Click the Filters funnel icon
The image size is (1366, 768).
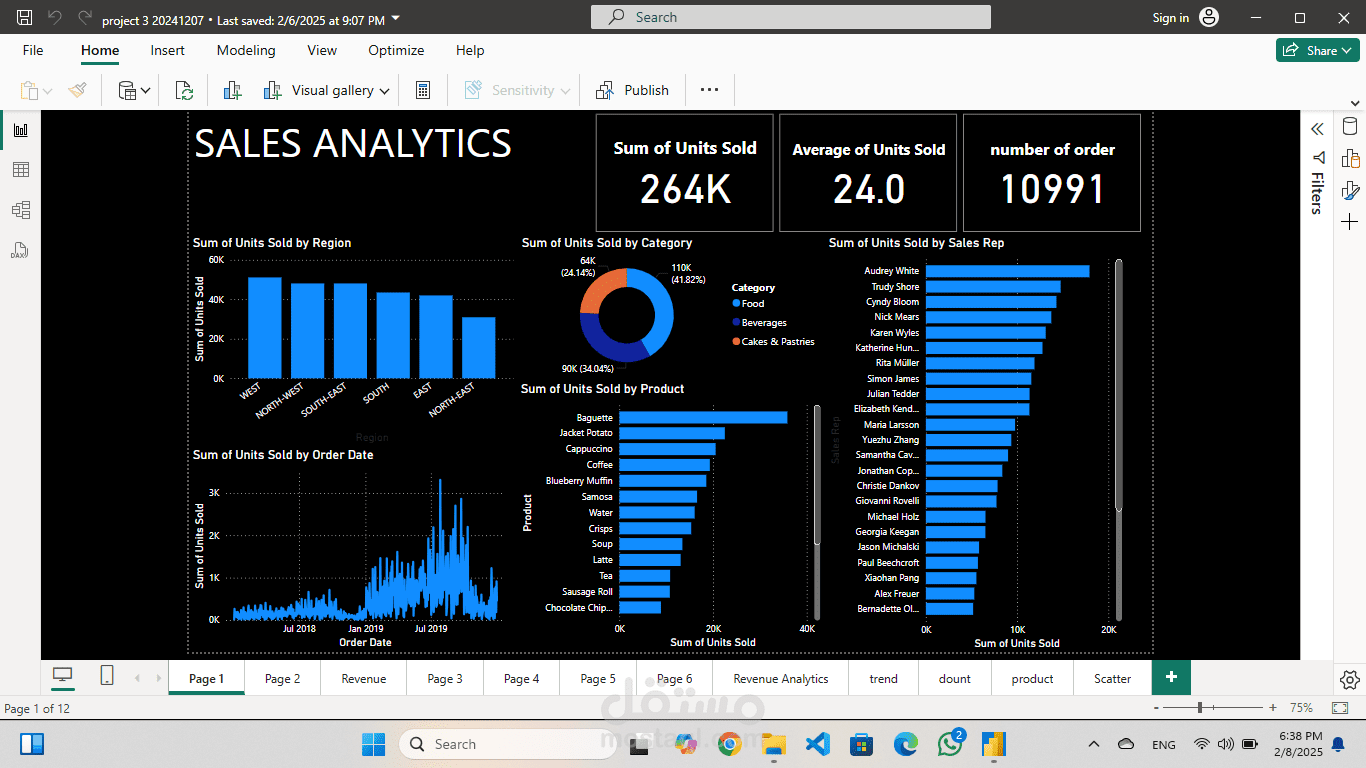click(x=1317, y=157)
